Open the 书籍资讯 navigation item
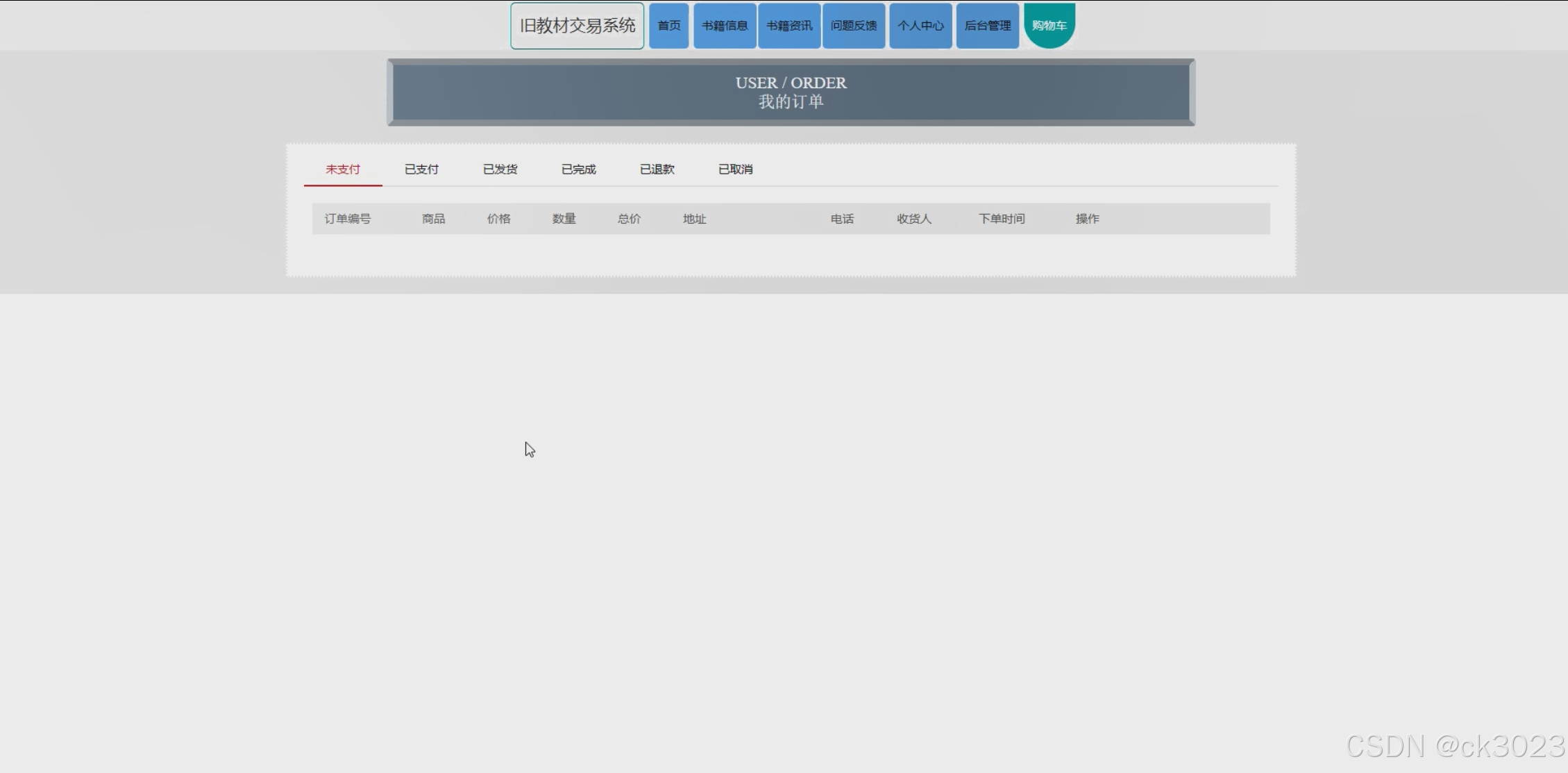 pos(789,26)
